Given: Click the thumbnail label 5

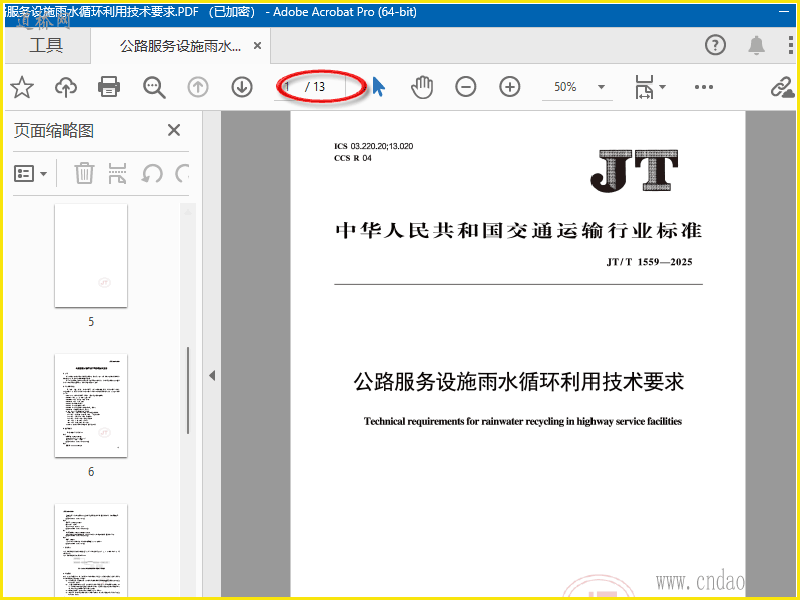Looking at the screenshot, I should (x=91, y=322).
